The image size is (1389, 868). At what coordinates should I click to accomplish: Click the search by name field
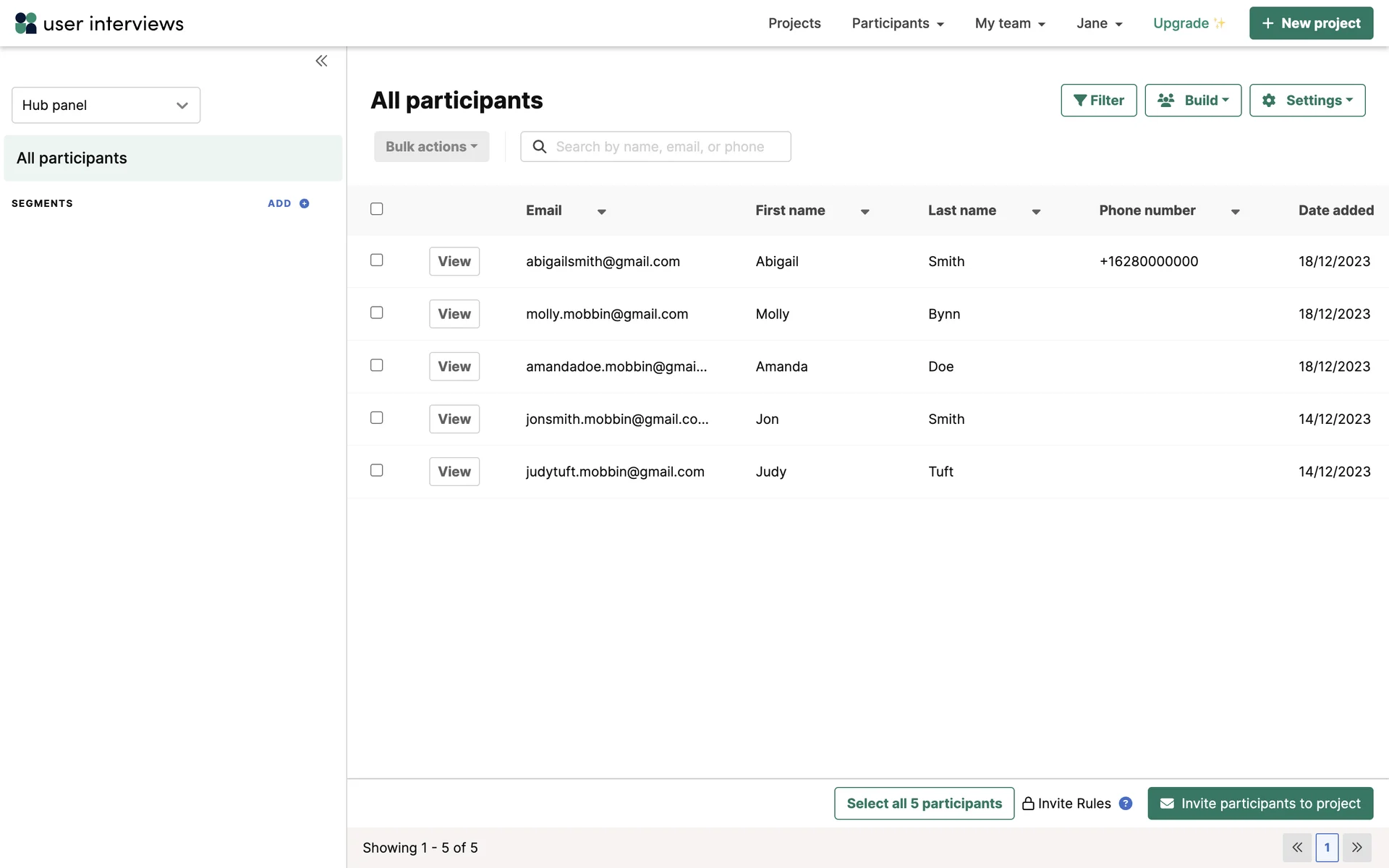click(x=666, y=147)
